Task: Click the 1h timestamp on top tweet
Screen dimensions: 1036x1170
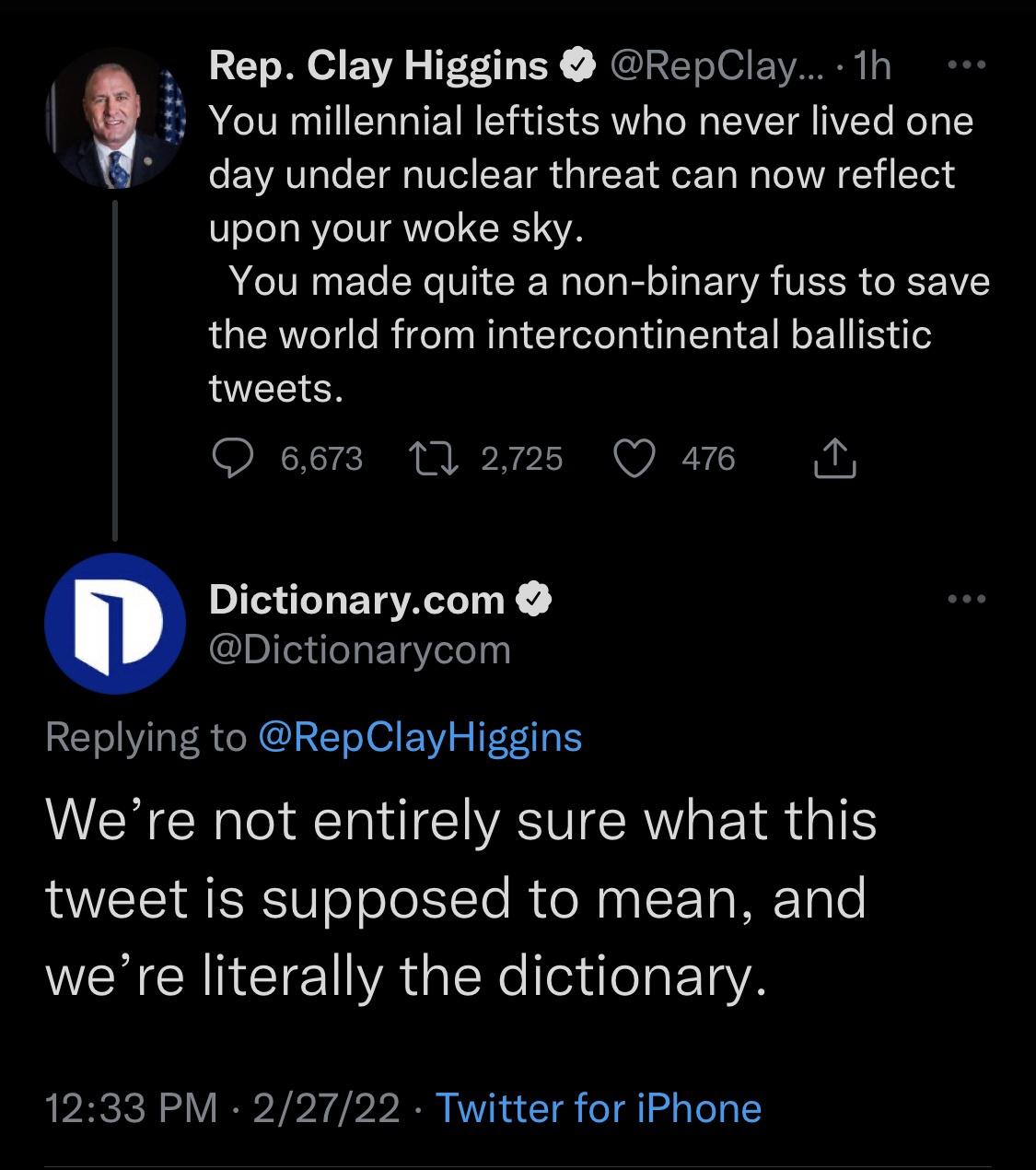Action: 871,65
